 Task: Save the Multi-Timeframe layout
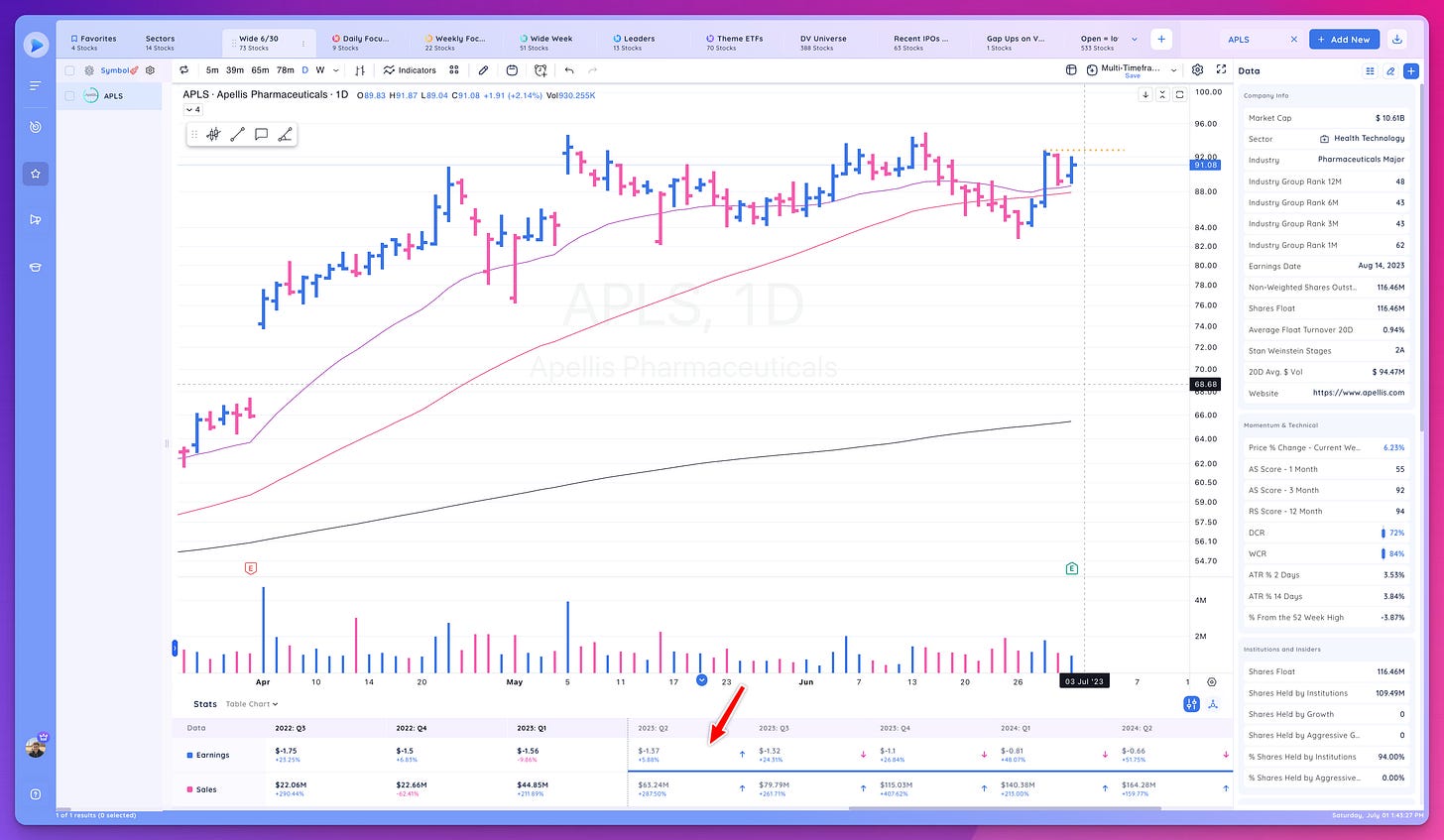(x=1132, y=76)
